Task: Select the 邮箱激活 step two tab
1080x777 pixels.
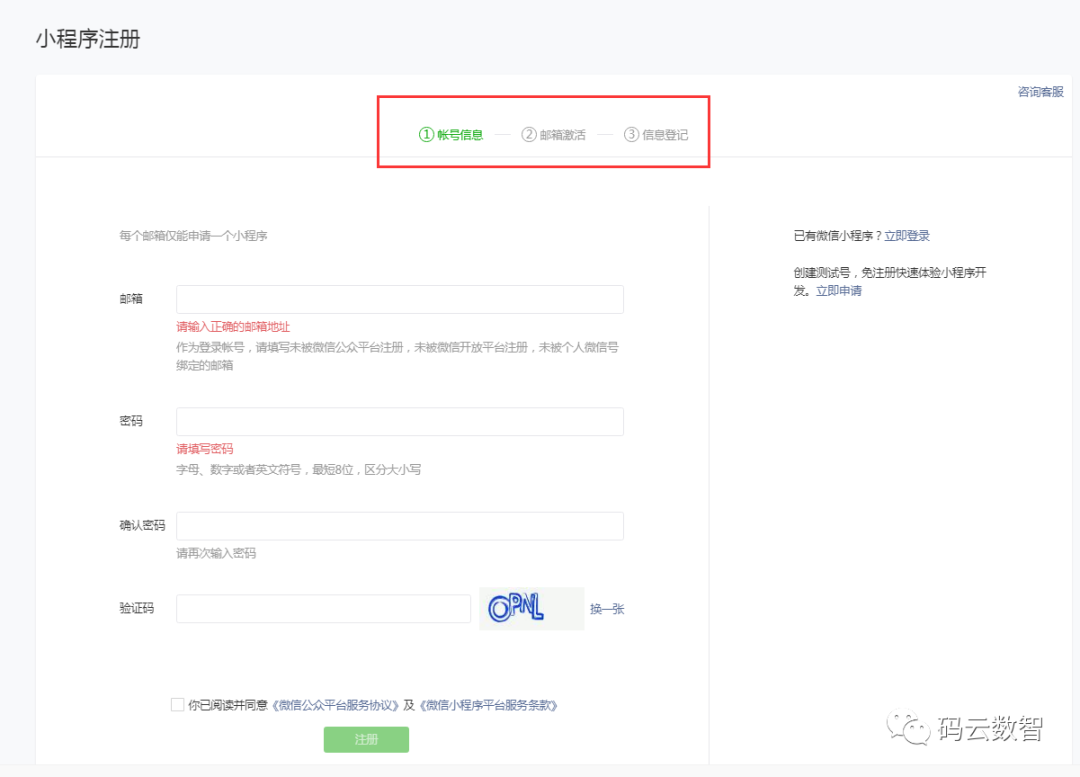Action: click(x=554, y=135)
